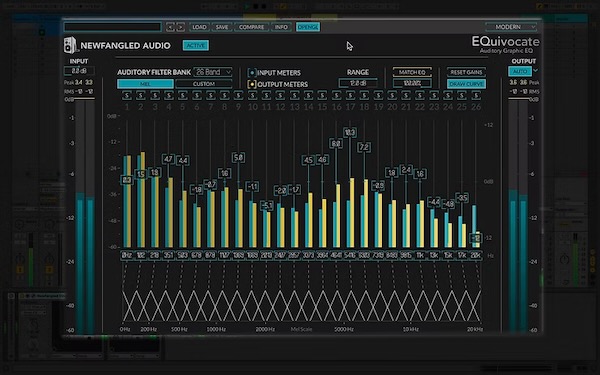The image size is (600, 375).
Task: Click the input gain dB value field
Action: click(x=79, y=71)
